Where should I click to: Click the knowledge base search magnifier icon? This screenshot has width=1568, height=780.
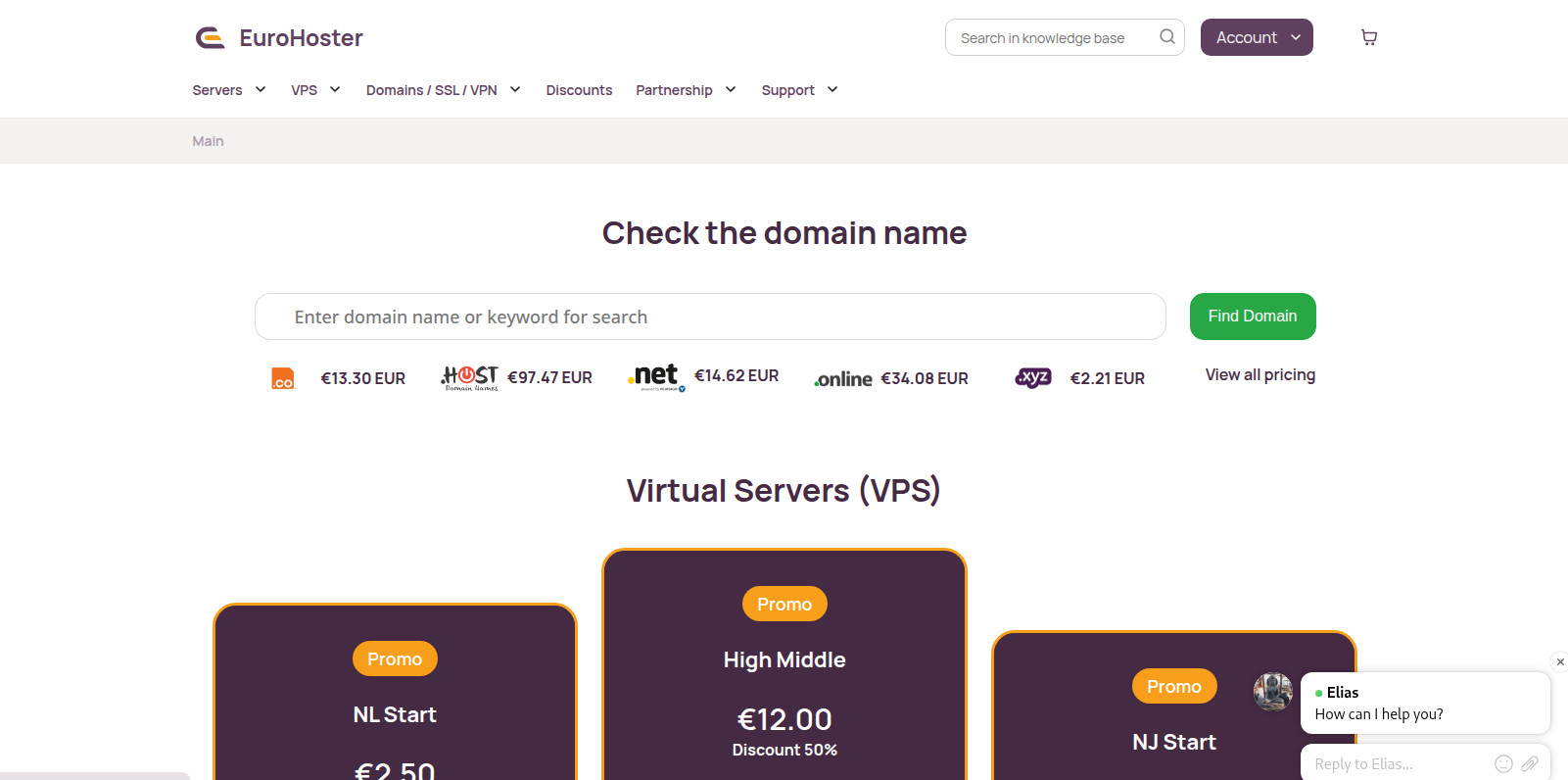[x=1166, y=37]
